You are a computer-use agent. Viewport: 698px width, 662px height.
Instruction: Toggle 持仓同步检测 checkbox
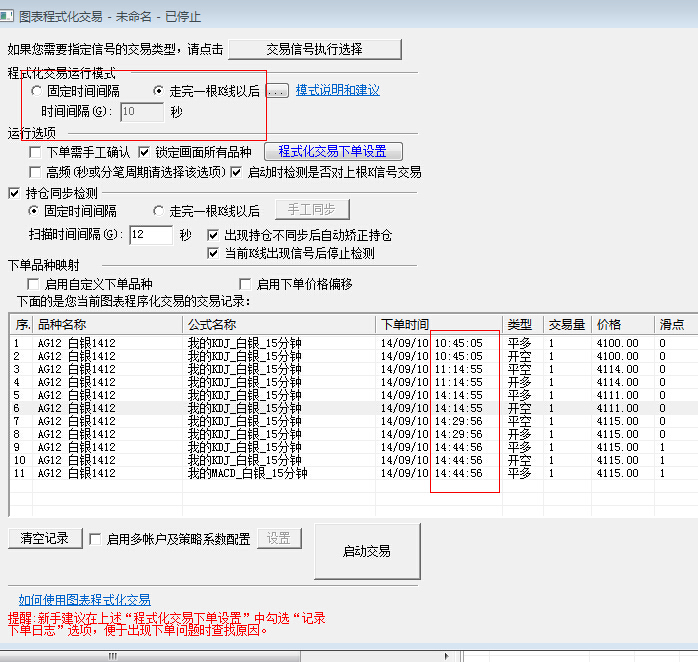(x=14, y=193)
